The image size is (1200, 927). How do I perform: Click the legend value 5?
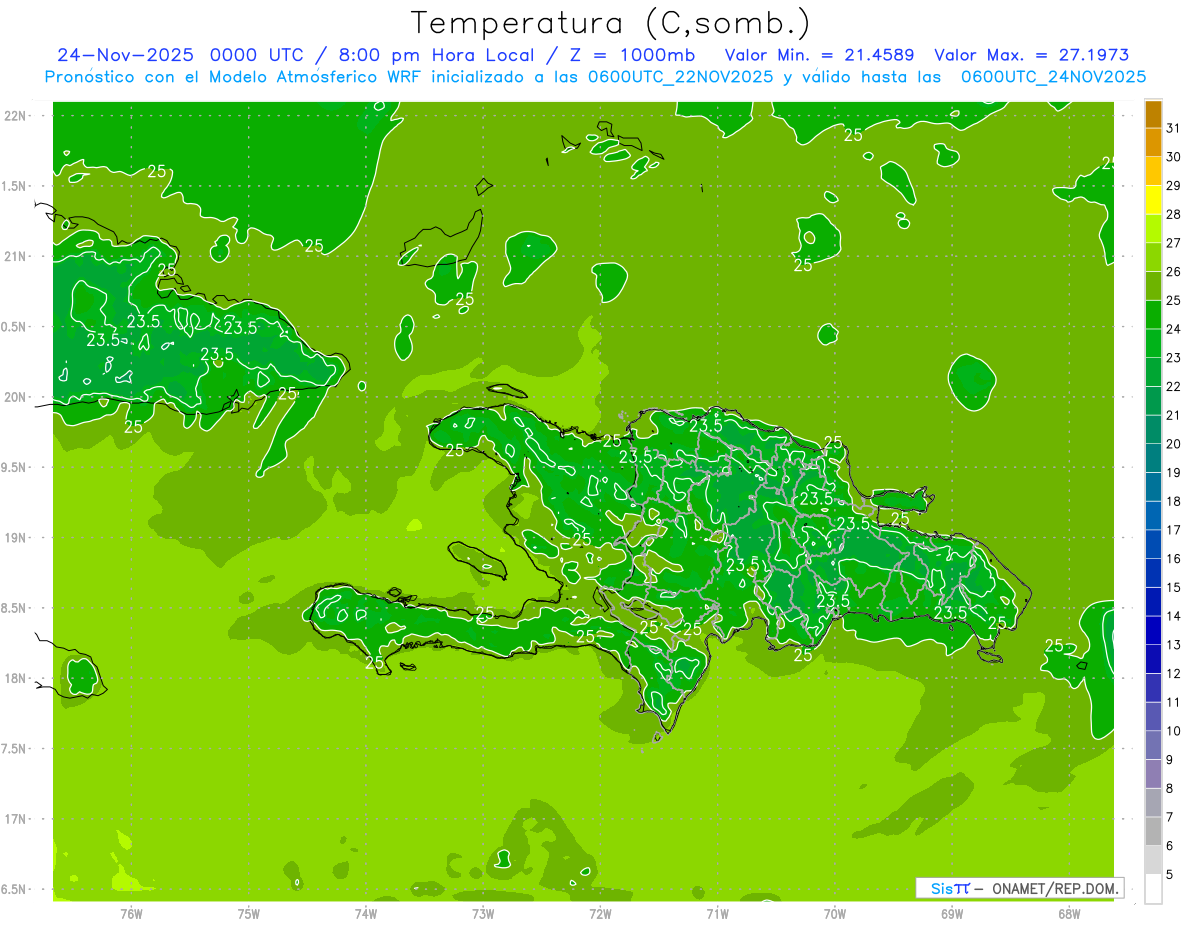(1171, 875)
